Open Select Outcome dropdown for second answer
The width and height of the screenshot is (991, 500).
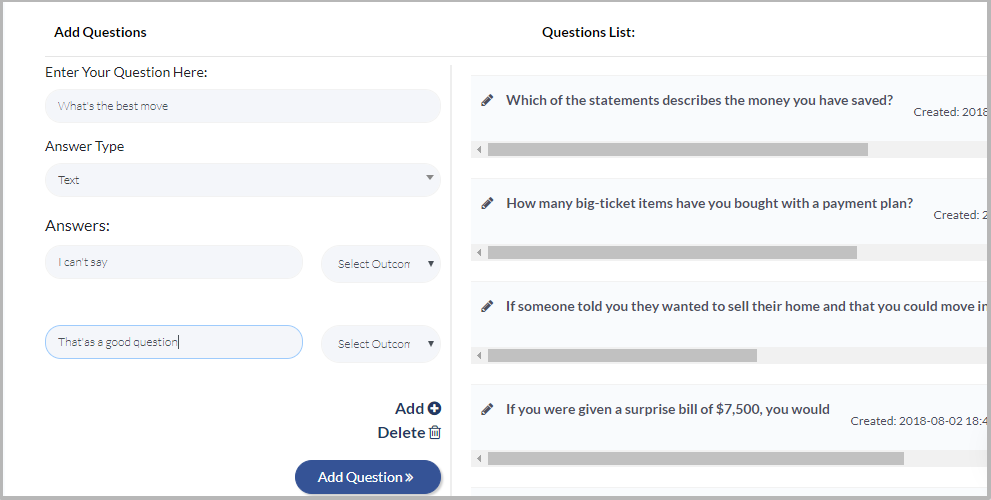(x=380, y=344)
